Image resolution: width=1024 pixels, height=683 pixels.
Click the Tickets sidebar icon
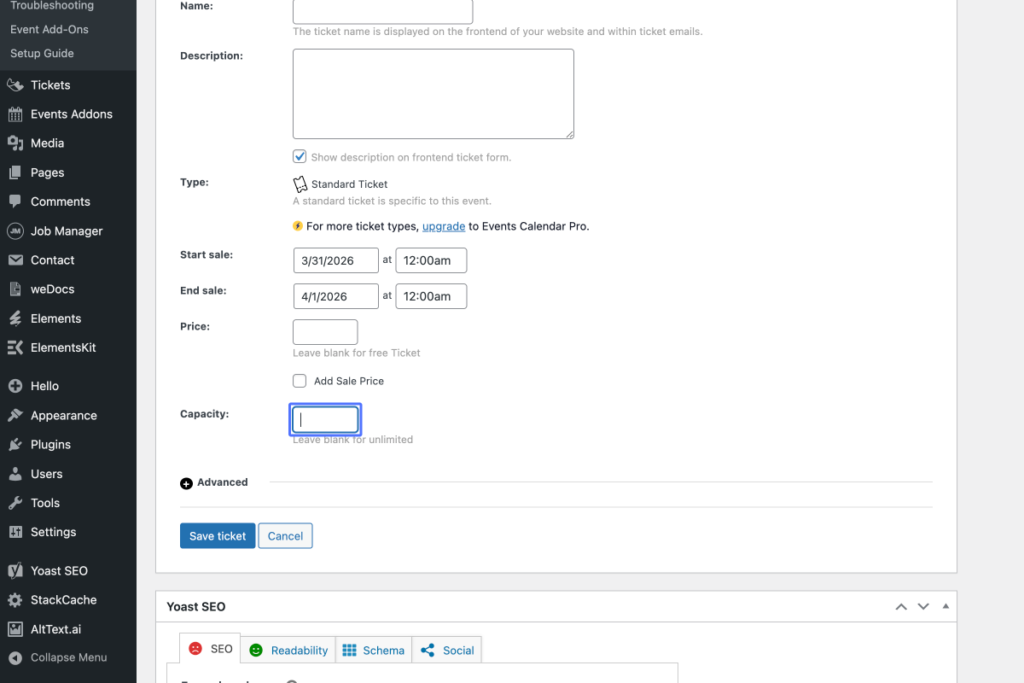(15, 85)
